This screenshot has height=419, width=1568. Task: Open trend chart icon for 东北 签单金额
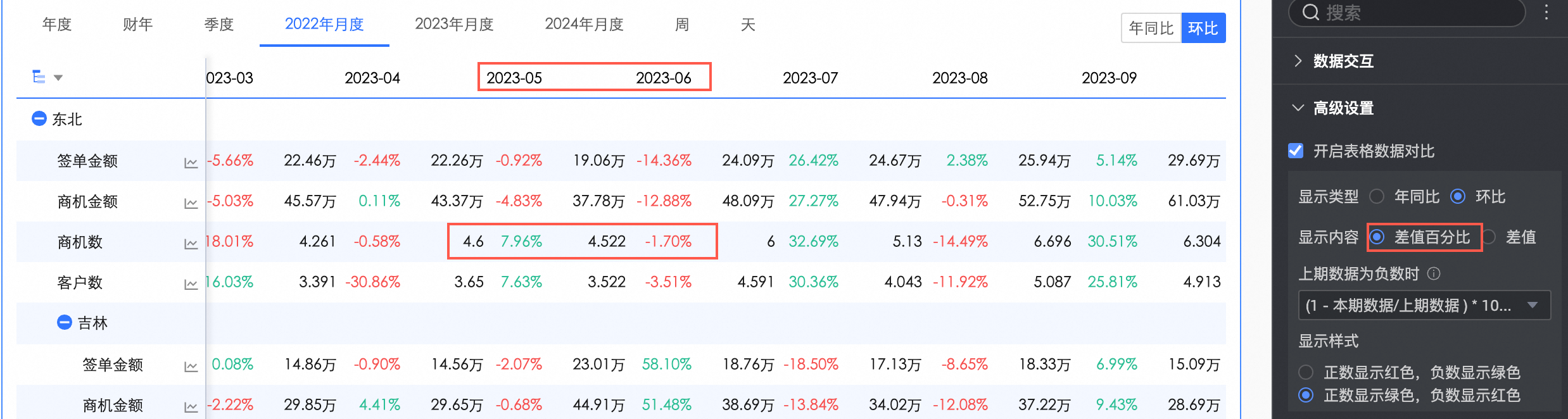click(x=191, y=163)
